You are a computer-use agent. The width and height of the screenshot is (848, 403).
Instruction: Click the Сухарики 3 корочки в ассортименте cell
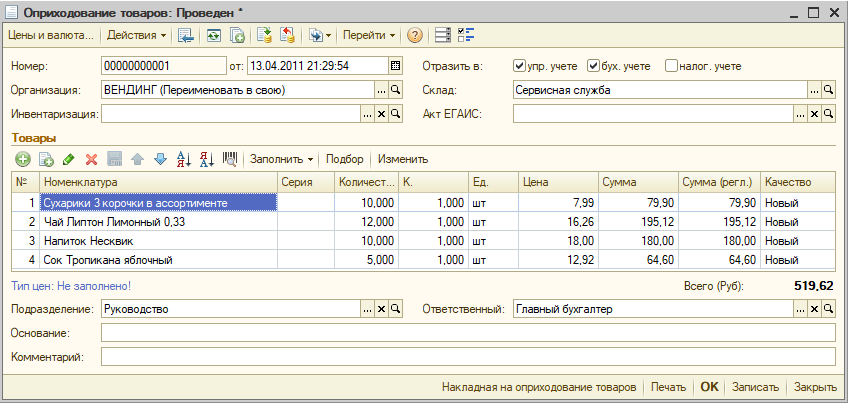(158, 203)
